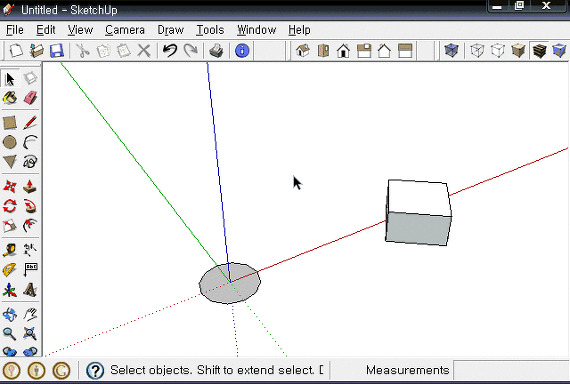The width and height of the screenshot is (570, 384).
Task: Switch to Right view icon
Action: click(x=364, y=51)
